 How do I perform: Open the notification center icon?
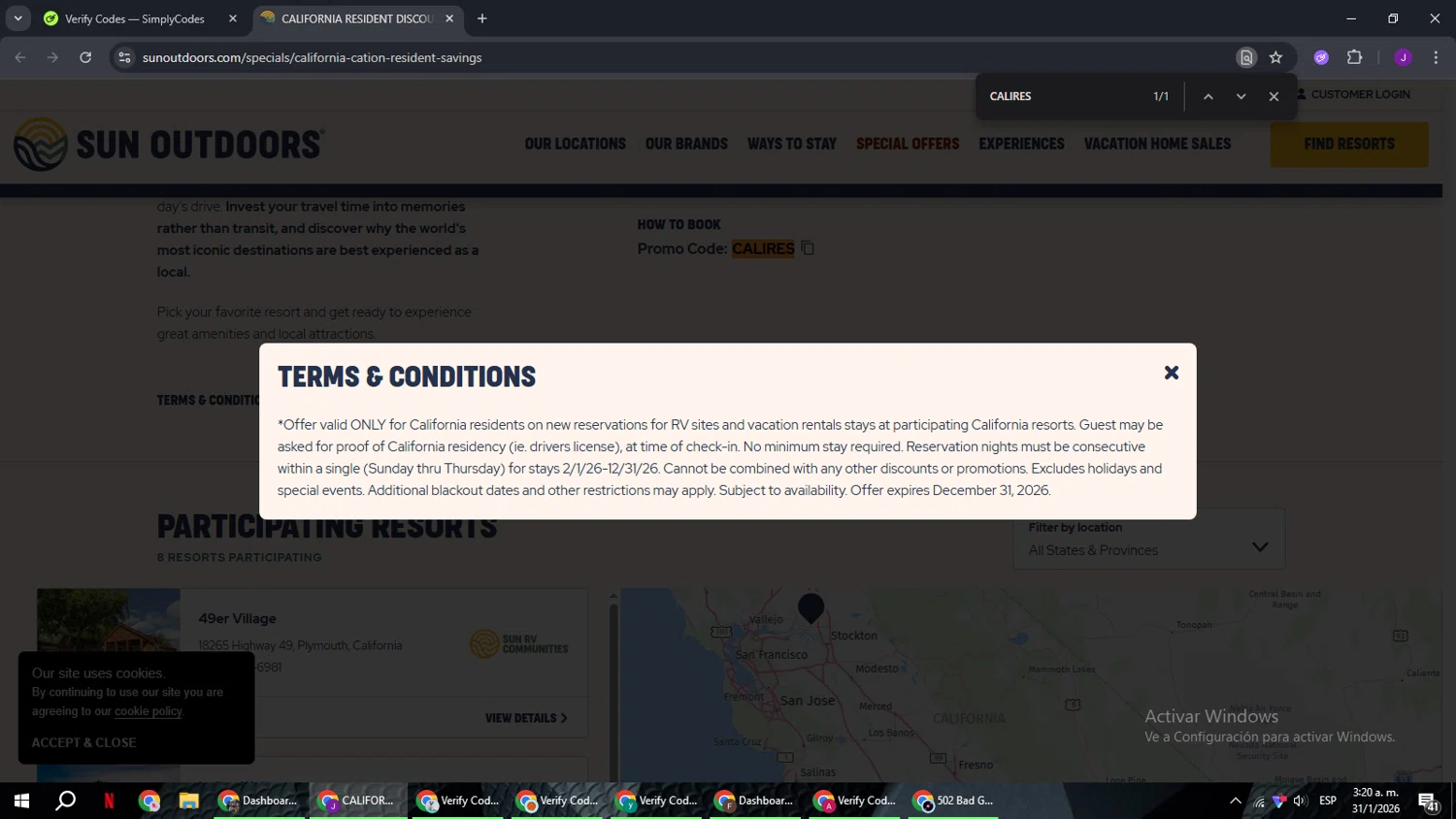click(1428, 802)
